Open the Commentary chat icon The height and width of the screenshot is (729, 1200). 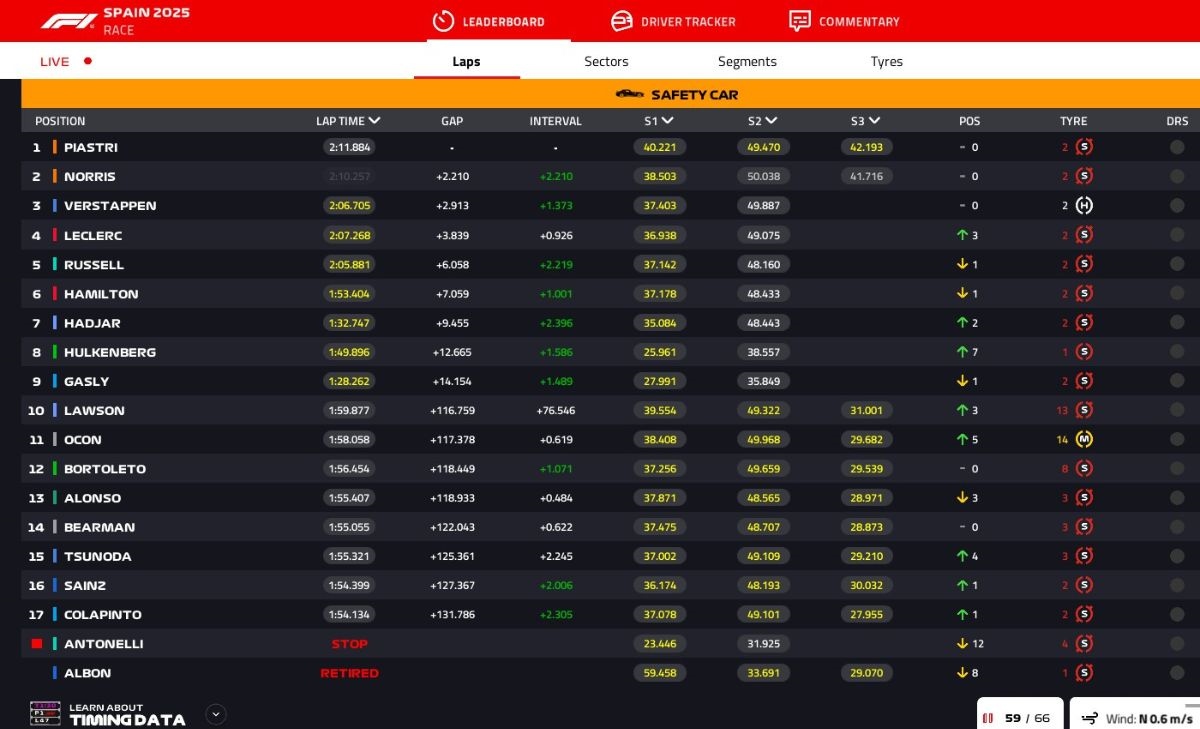click(x=799, y=21)
